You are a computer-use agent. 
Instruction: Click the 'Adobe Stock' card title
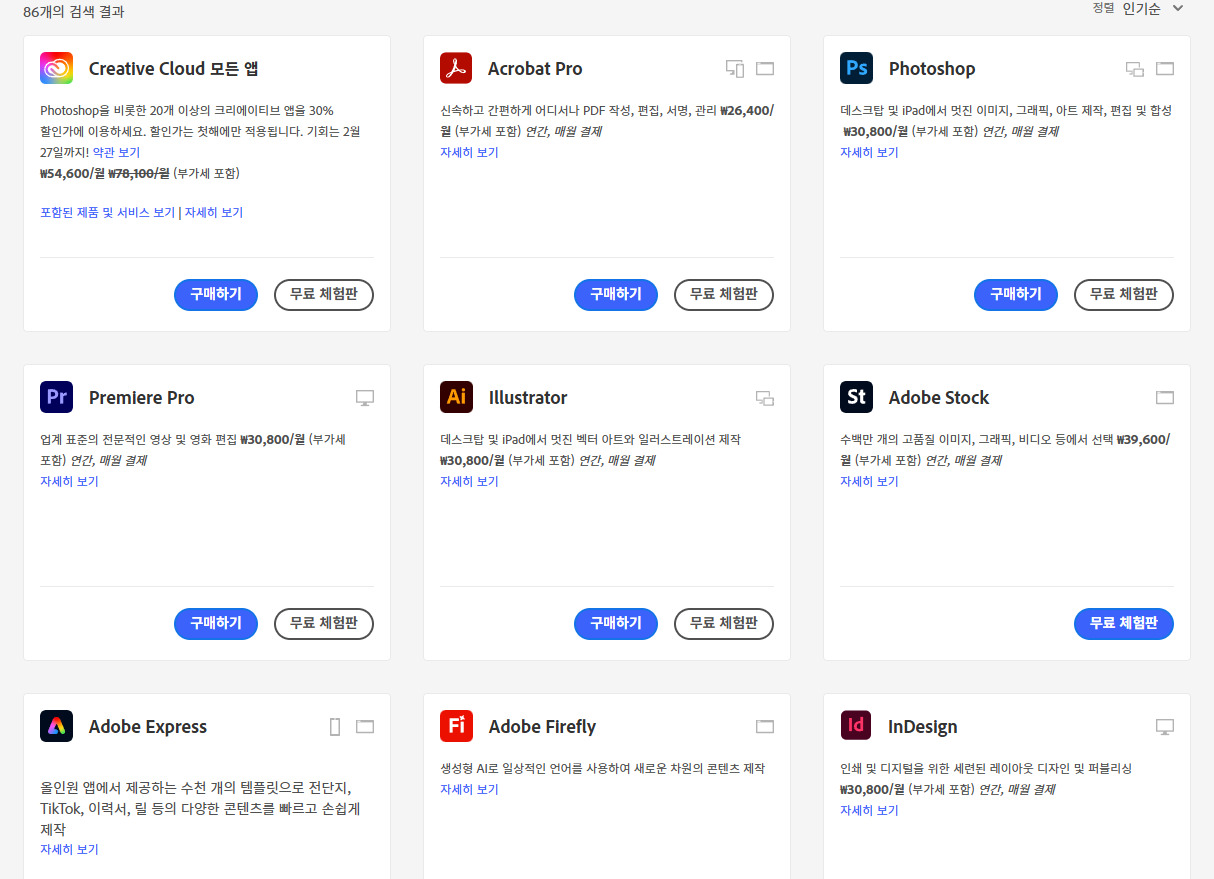[x=939, y=398]
